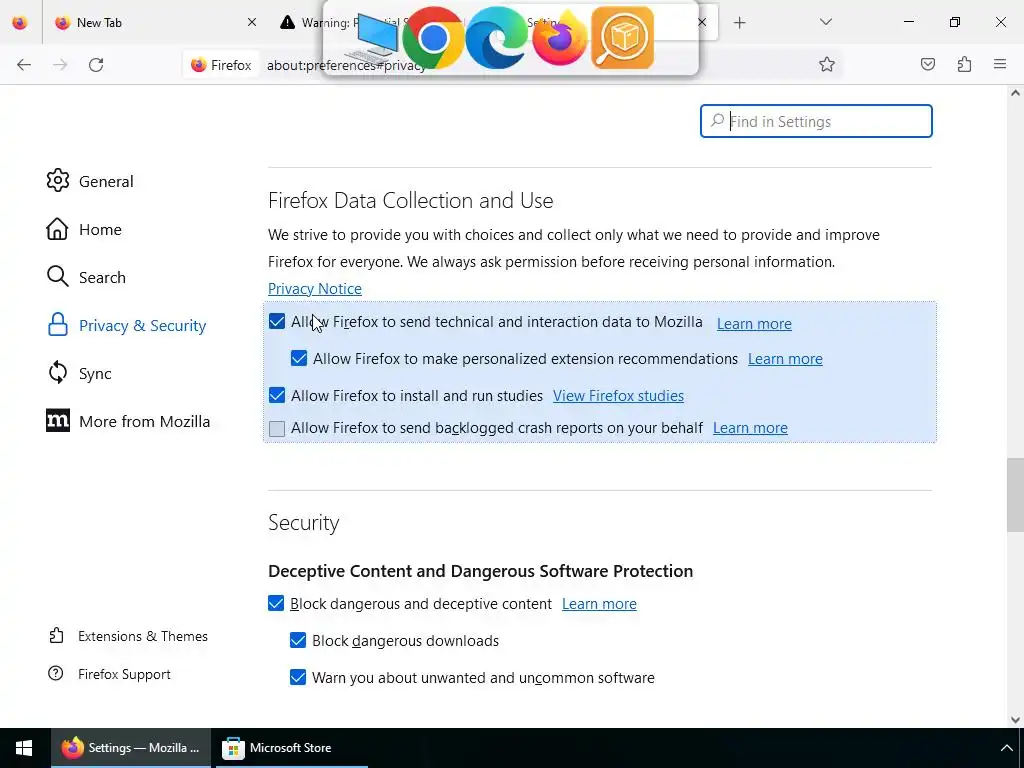Click the reload page icon
This screenshot has height=768, width=1024.
(x=96, y=65)
